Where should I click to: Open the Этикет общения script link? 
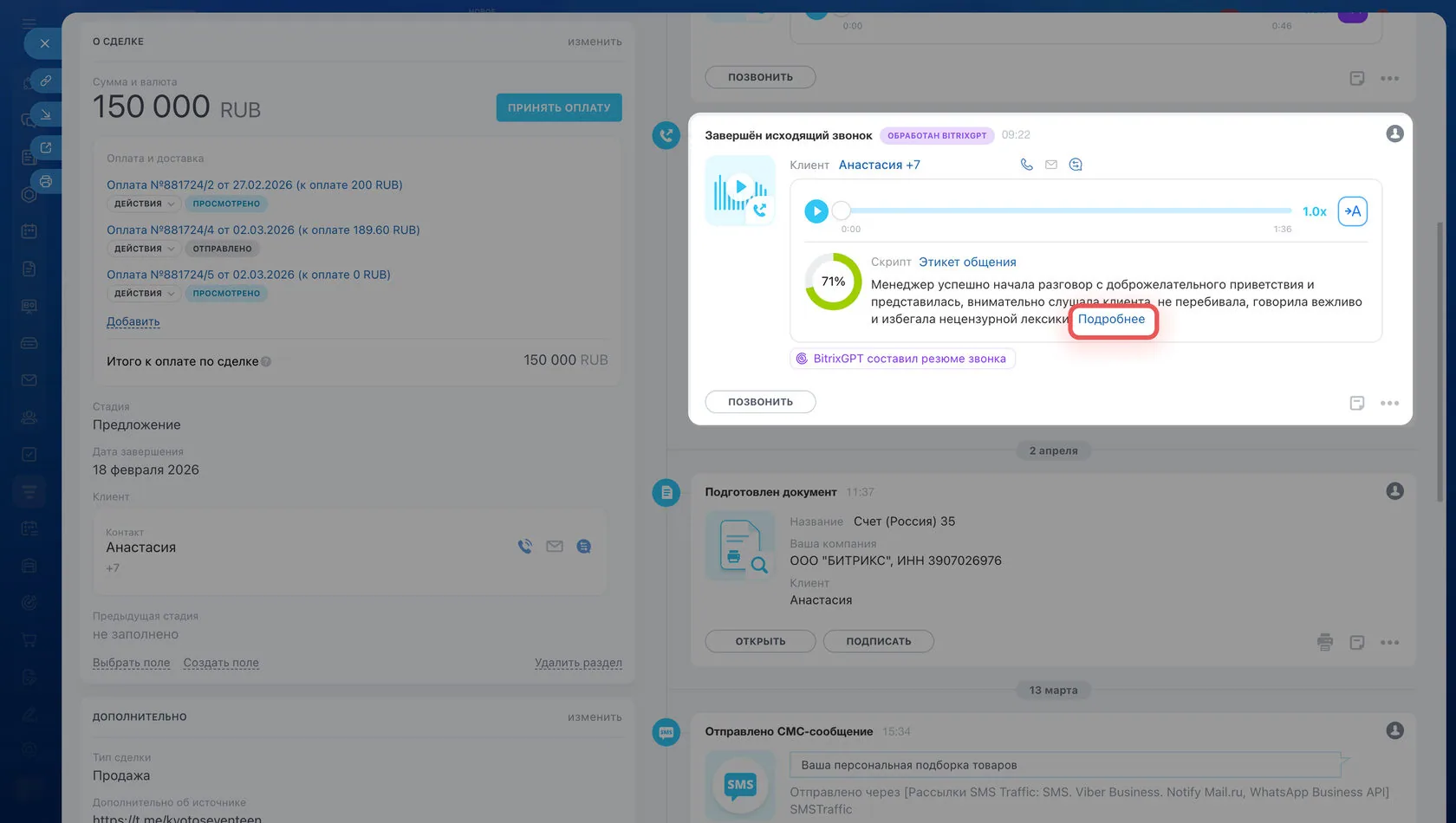(967, 262)
